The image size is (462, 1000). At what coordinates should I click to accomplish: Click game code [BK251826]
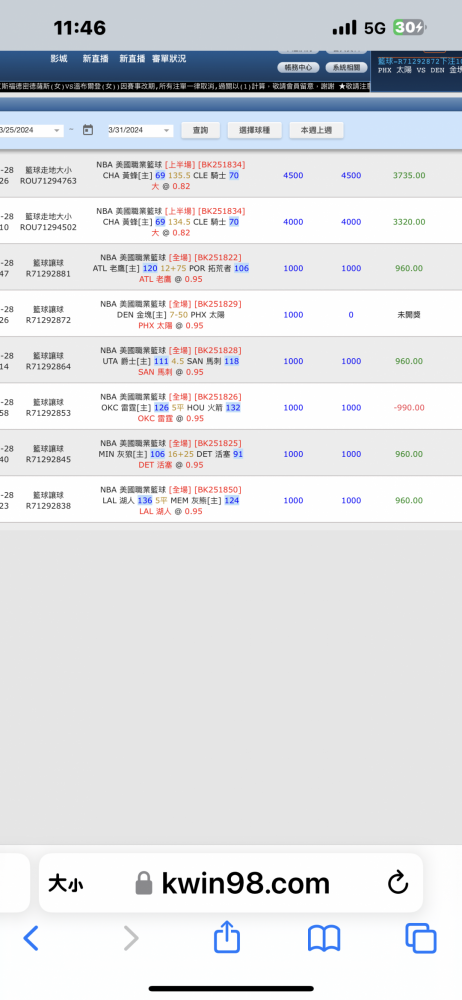[218, 397]
